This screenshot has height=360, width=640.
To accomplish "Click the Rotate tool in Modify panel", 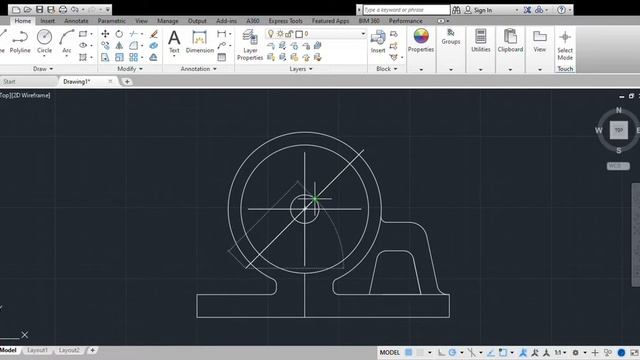I will pyautogui.click(x=119, y=34).
